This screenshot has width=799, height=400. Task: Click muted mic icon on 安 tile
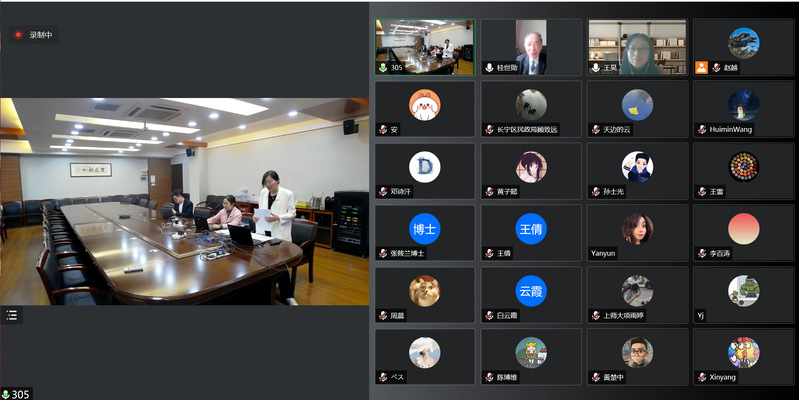383,129
